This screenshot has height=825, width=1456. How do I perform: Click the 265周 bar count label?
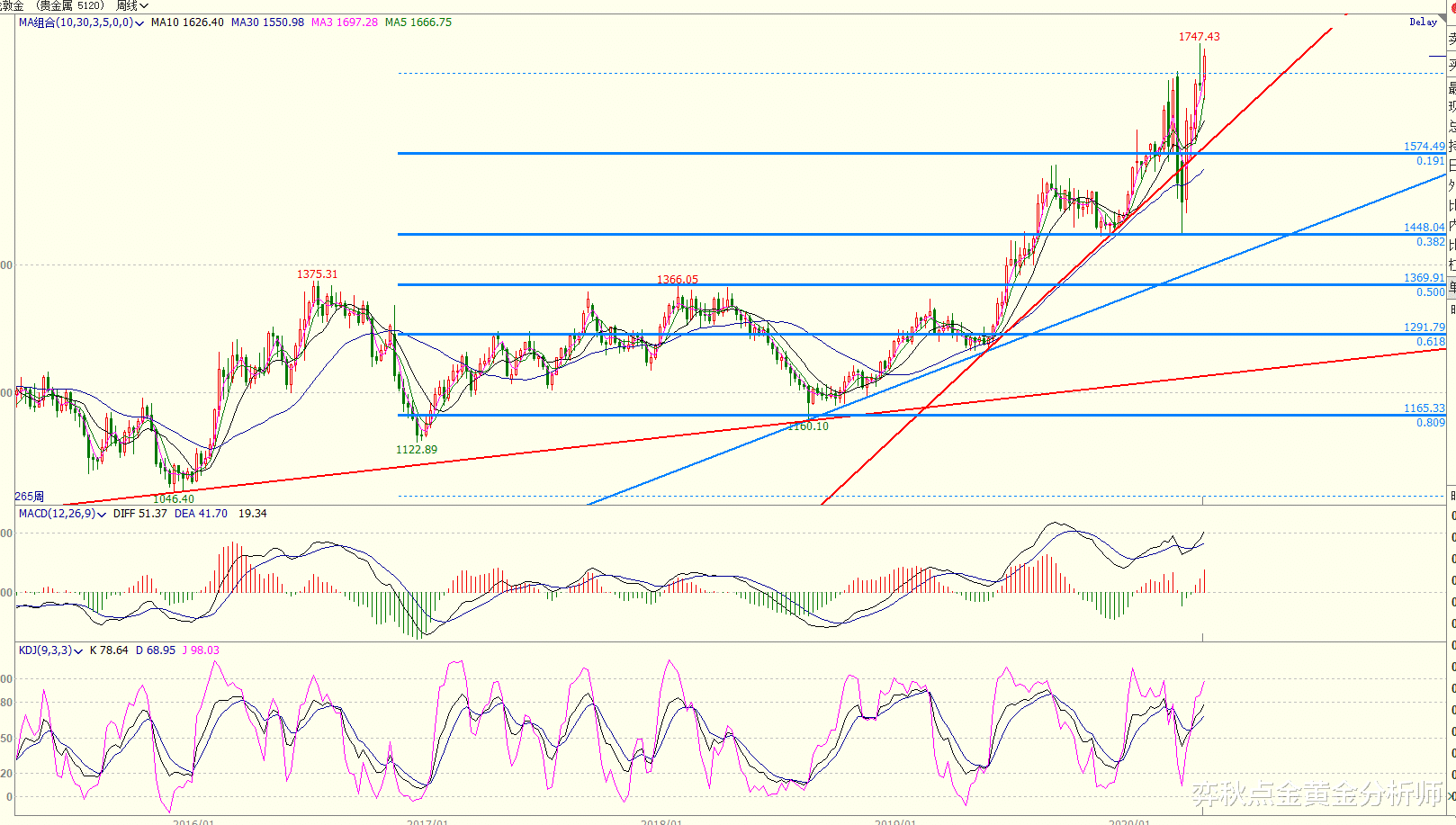(x=30, y=497)
